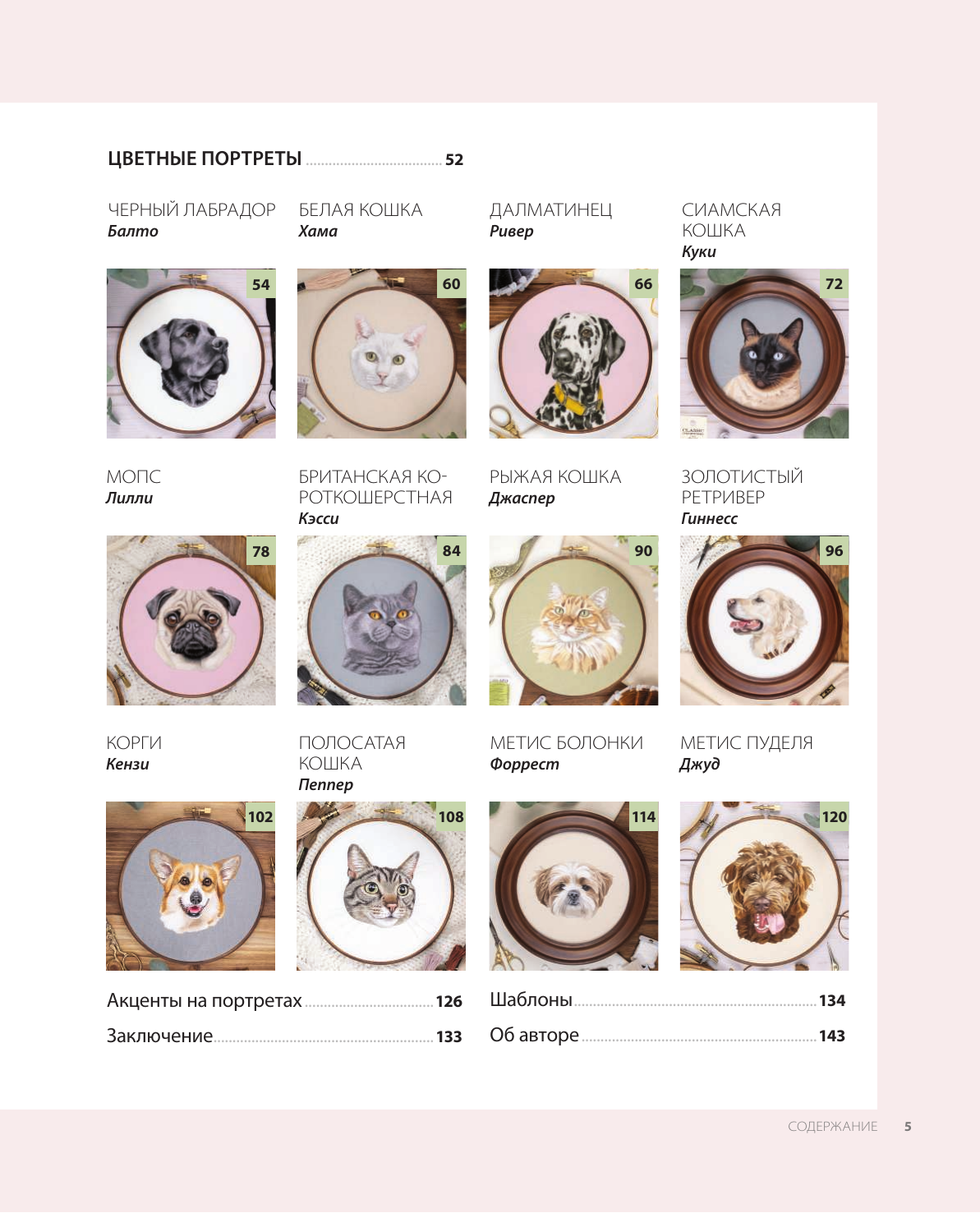Open the Siamese cat Куки thumbnail
Image resolution: width=980 pixels, height=1213 pixels.
[x=764, y=353]
